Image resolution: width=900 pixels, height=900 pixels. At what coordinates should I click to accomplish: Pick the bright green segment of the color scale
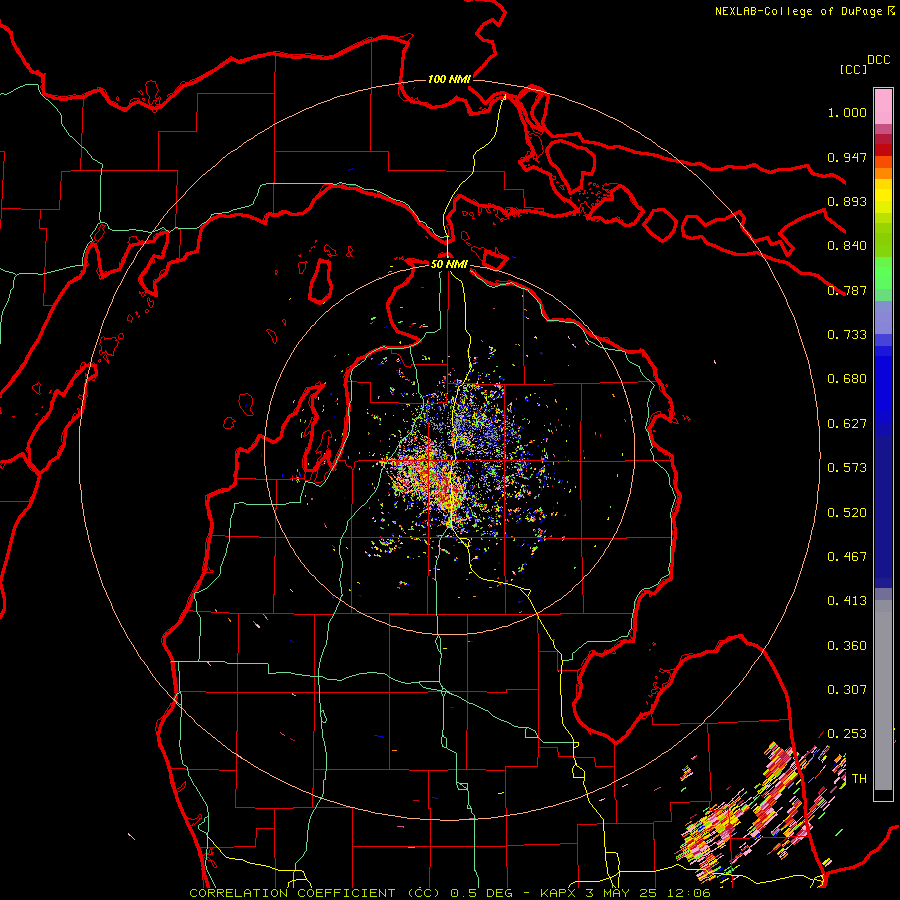point(883,272)
